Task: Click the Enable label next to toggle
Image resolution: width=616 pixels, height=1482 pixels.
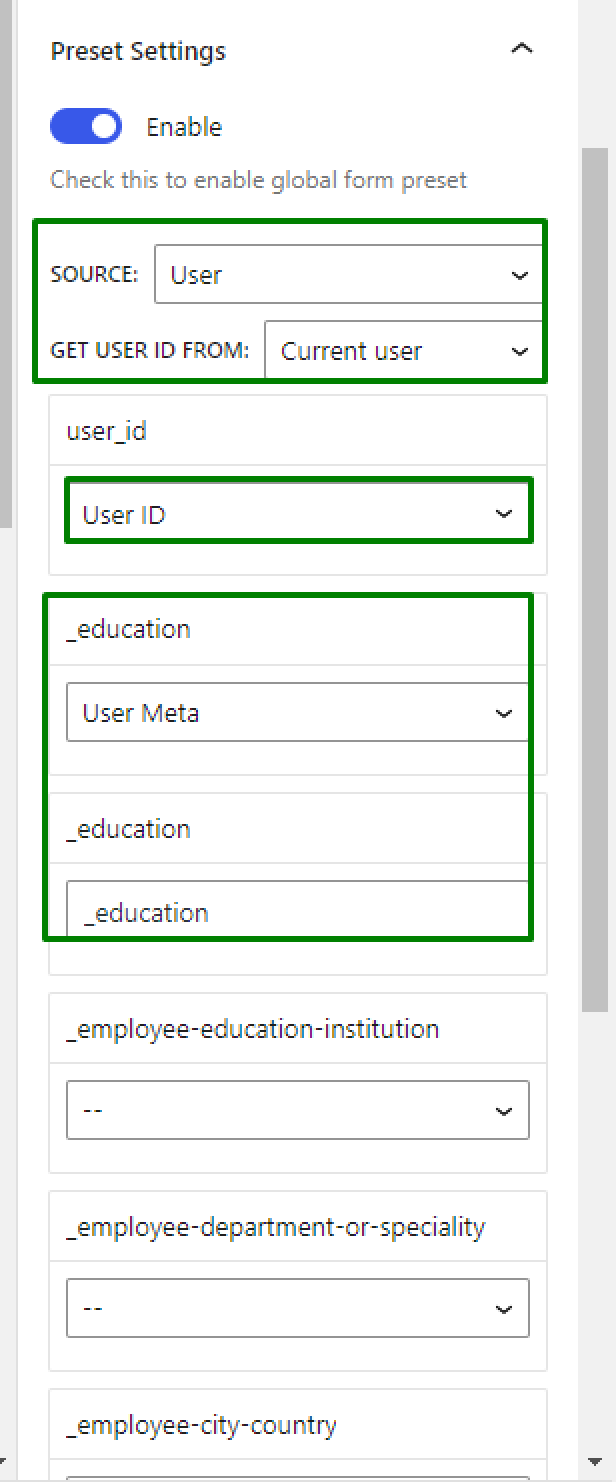Action: click(184, 127)
